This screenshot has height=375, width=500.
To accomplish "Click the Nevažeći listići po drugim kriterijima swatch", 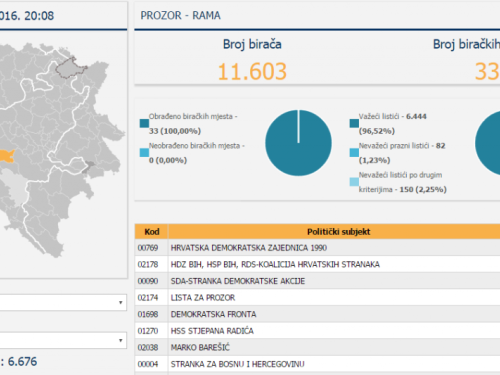I will (x=354, y=182).
